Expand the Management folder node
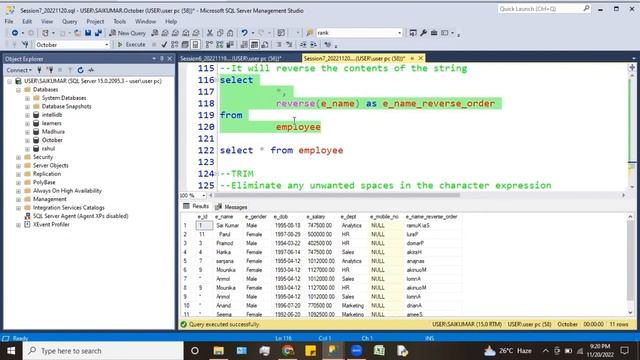Screen dimensions: 640x360 (18, 199)
